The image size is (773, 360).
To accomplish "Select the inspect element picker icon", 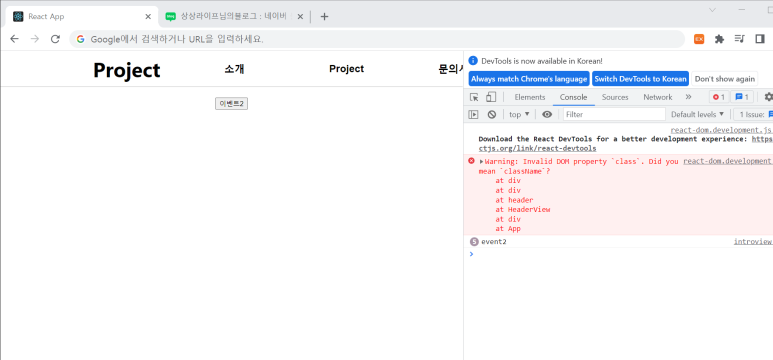I will 474,97.
